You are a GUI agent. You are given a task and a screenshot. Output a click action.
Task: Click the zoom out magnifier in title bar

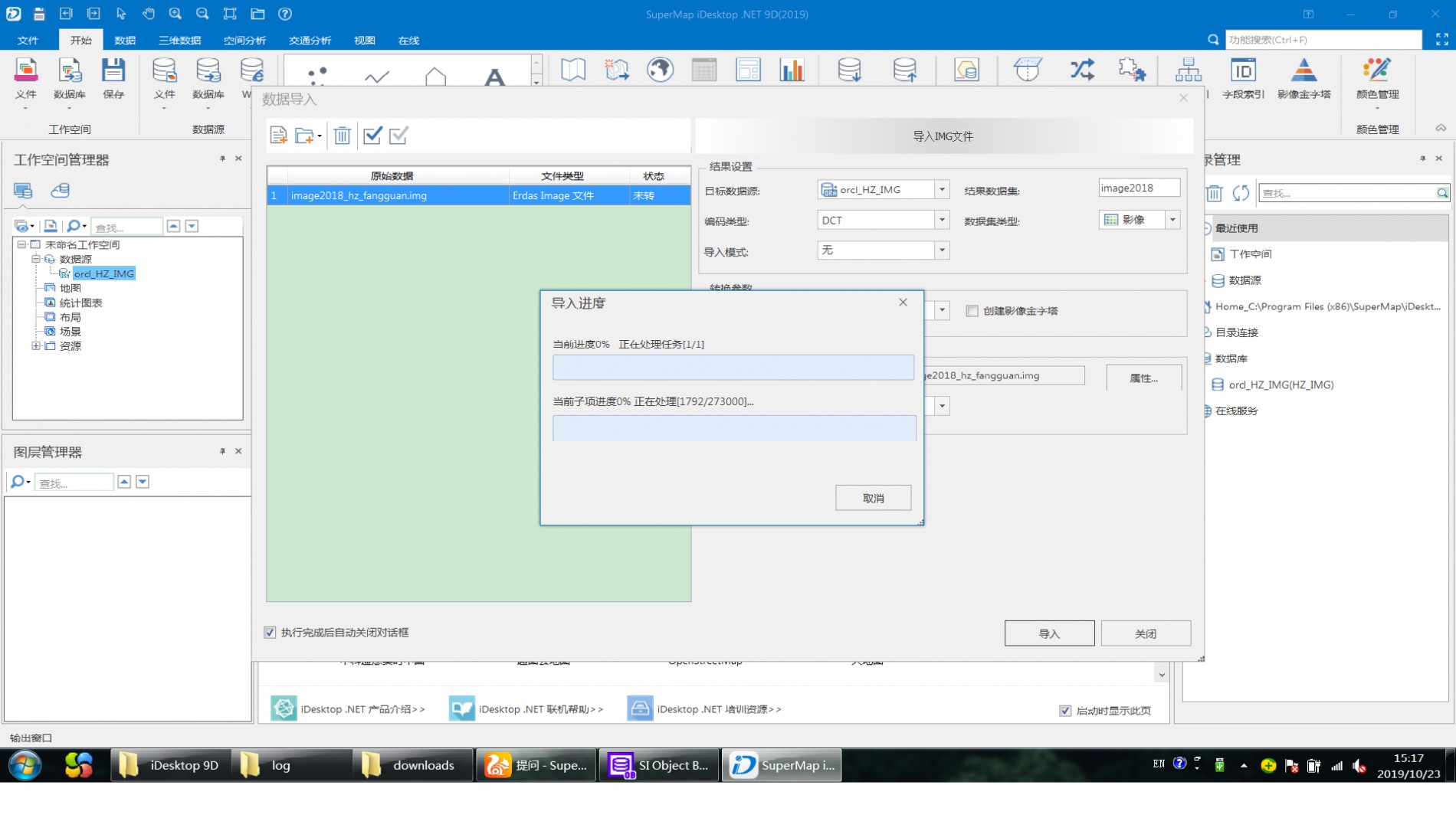pyautogui.click(x=202, y=14)
